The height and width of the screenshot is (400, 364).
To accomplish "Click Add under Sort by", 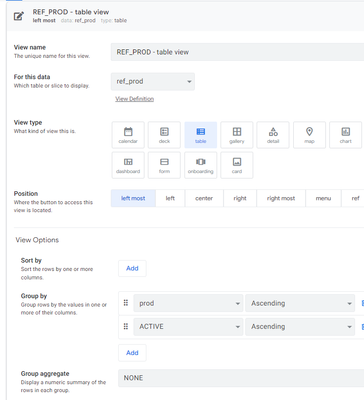I will [x=132, y=268].
